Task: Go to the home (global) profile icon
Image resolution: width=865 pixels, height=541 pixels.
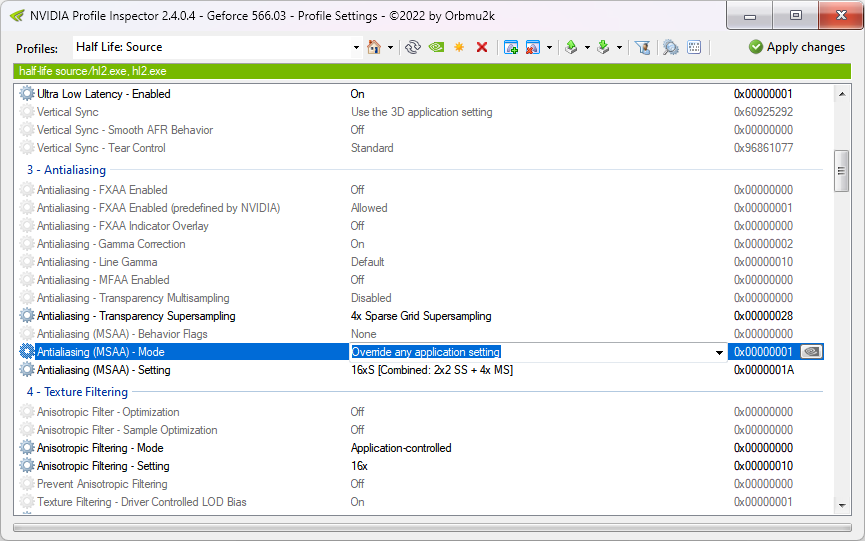Action: [x=374, y=47]
